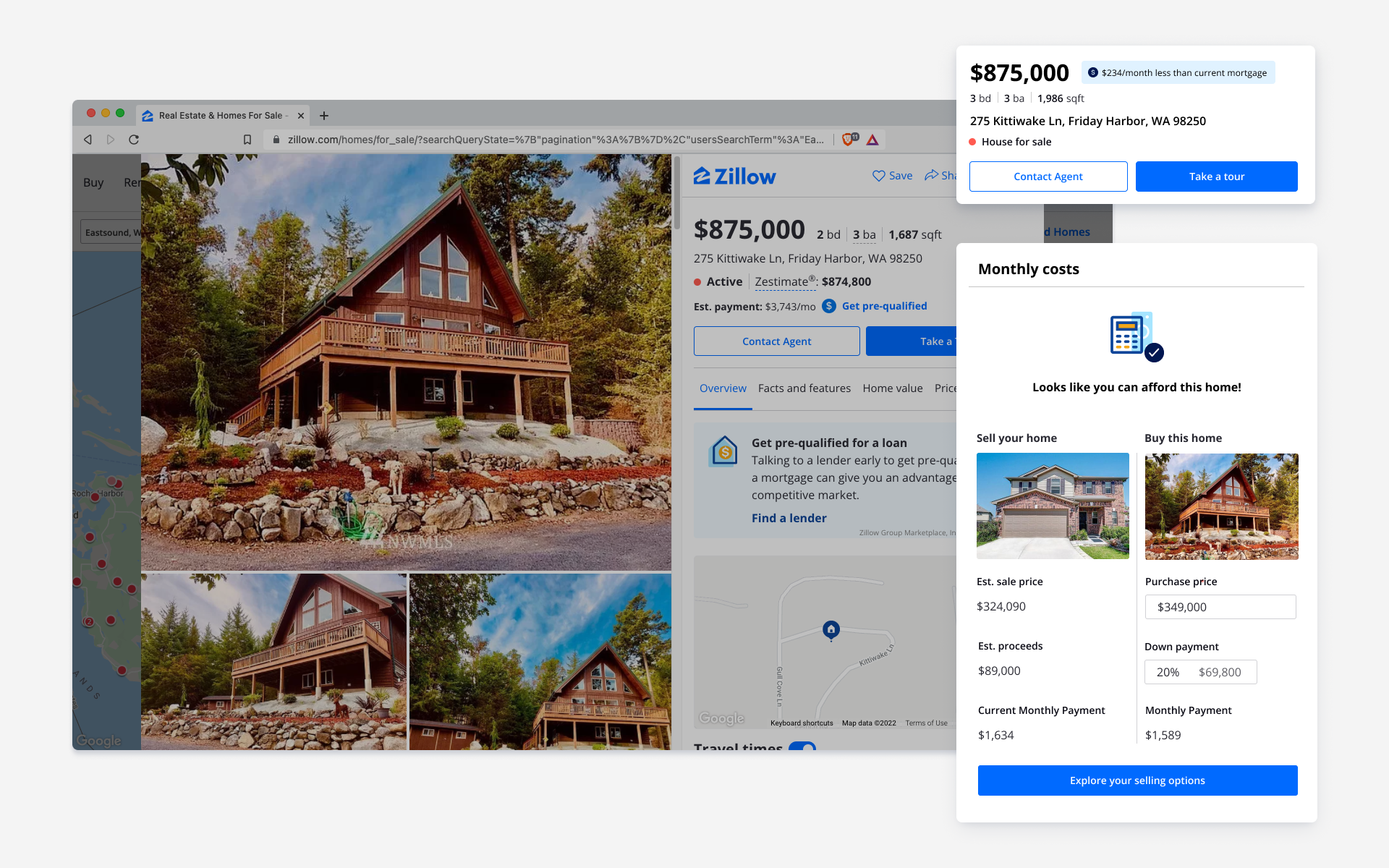Click the Share arrow icon
This screenshot has height=868, width=1389.
pyautogui.click(x=931, y=175)
